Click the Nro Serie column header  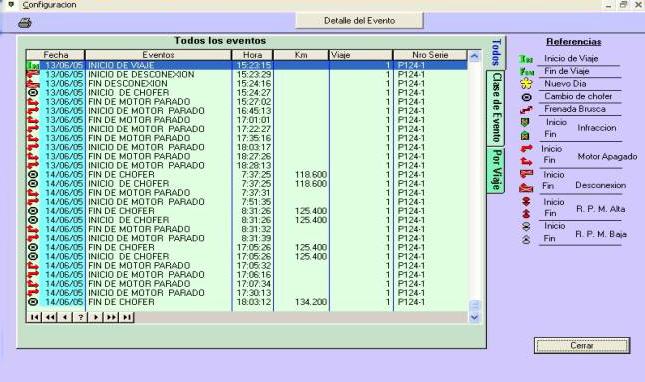point(430,55)
